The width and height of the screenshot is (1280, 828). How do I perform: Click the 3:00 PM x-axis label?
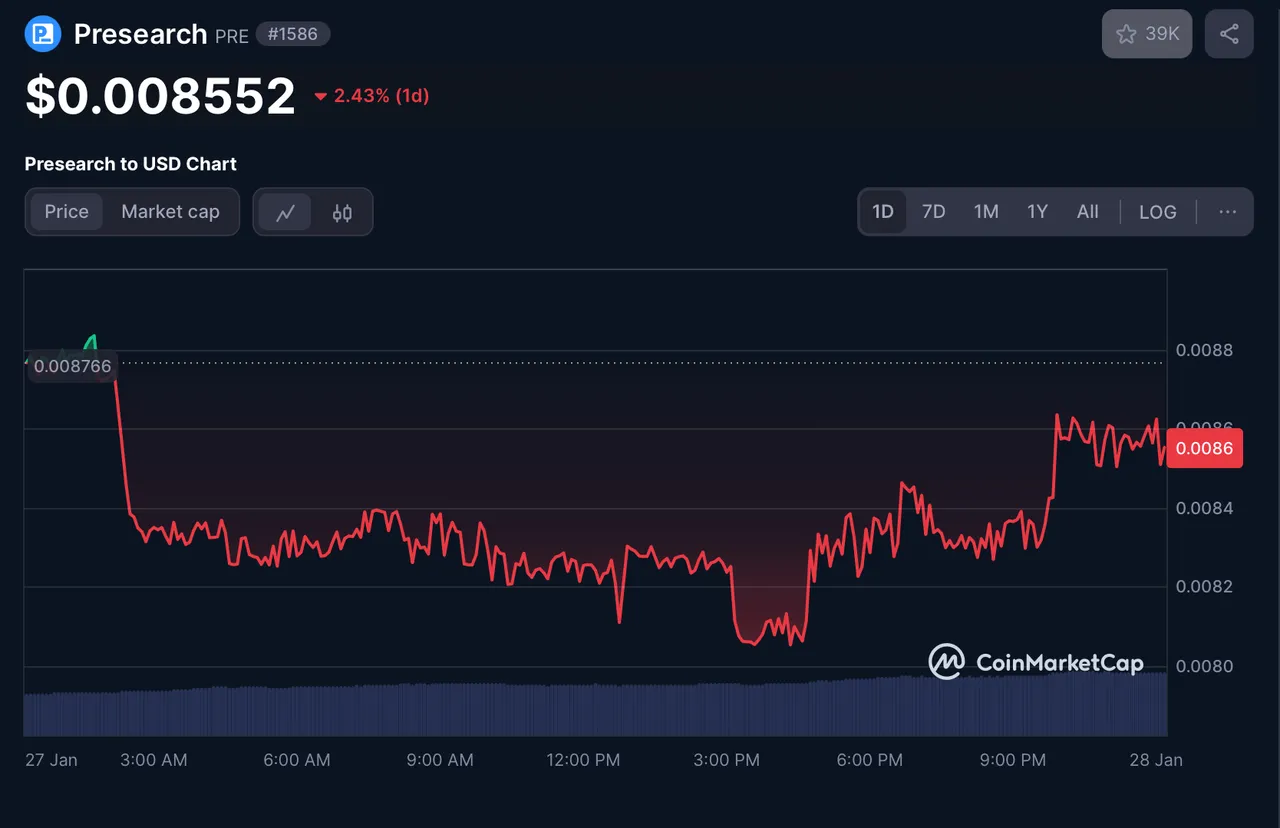(x=726, y=760)
